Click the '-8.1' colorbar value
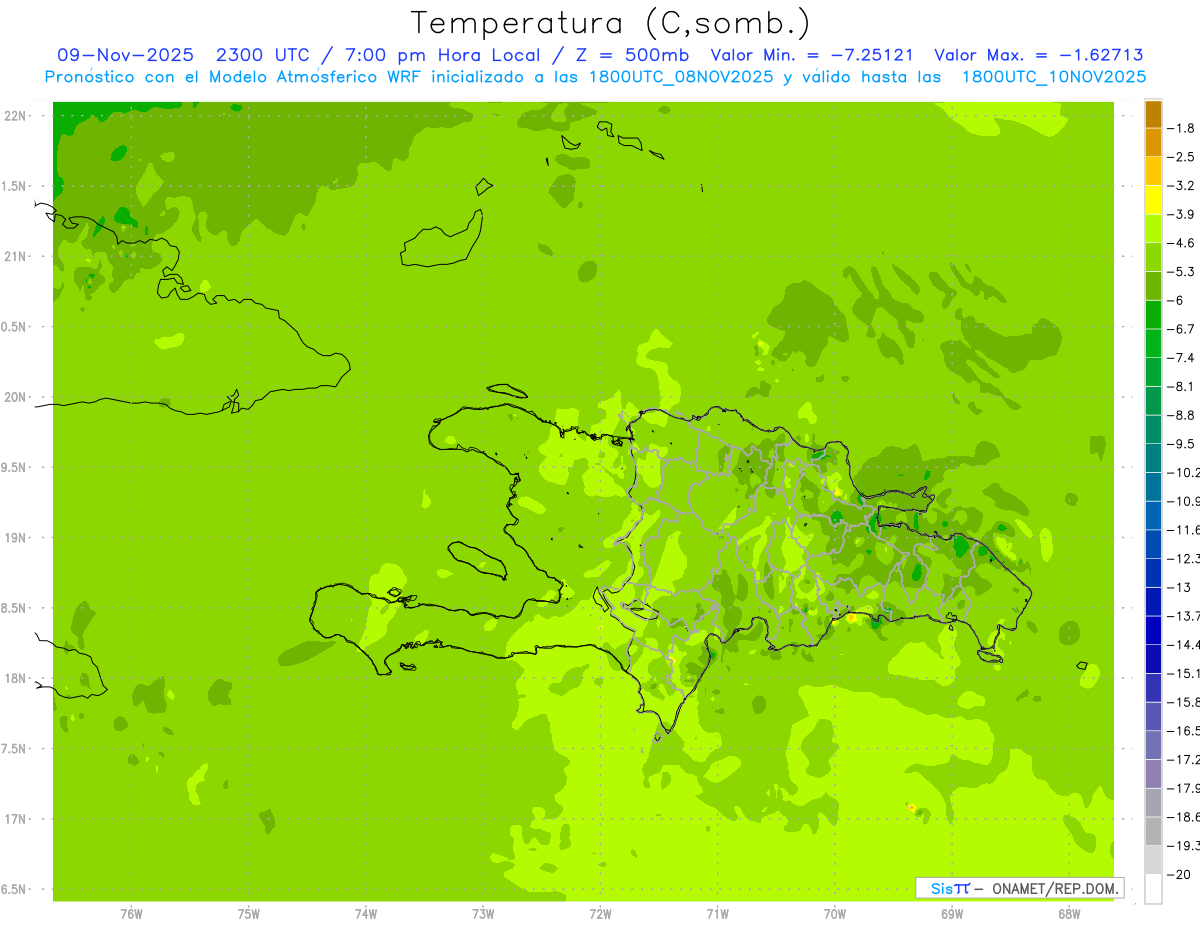Viewport: 1200px width, 927px height. 1181,386
